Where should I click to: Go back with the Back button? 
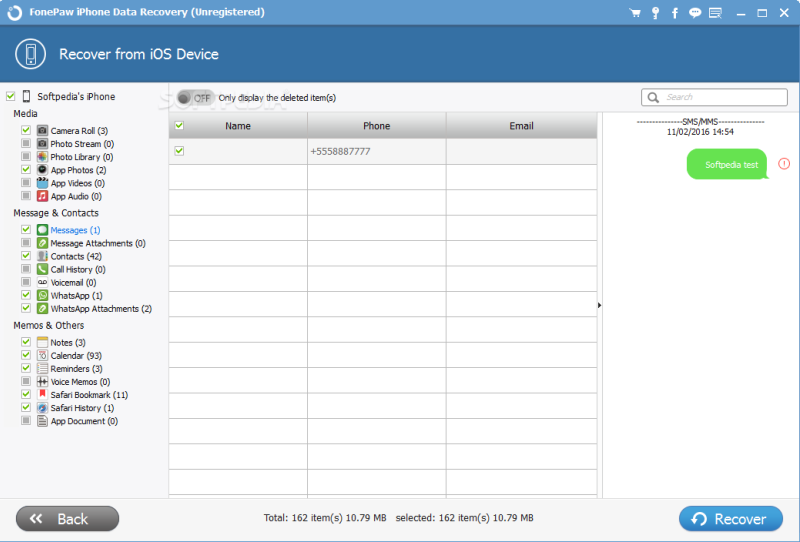tap(67, 519)
